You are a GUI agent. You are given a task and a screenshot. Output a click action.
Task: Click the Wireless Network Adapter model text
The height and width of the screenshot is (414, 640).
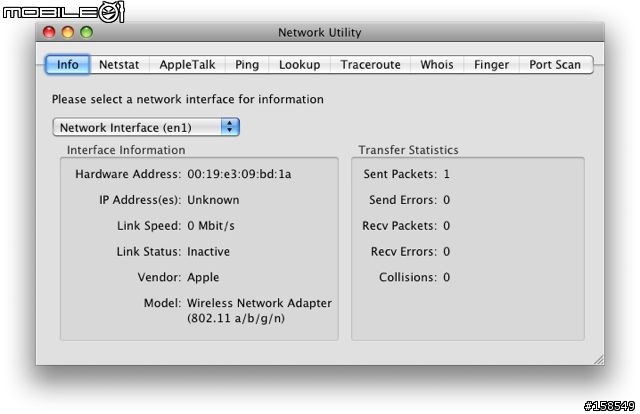coord(259,310)
